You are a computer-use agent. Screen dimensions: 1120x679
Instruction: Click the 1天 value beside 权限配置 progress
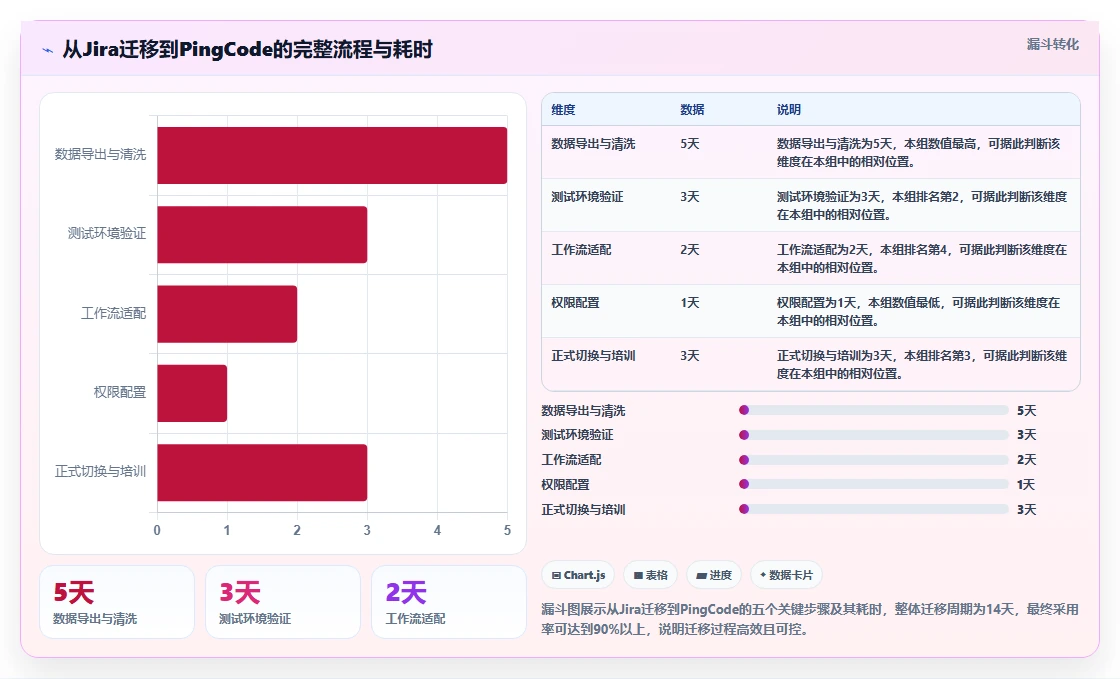[1026, 485]
